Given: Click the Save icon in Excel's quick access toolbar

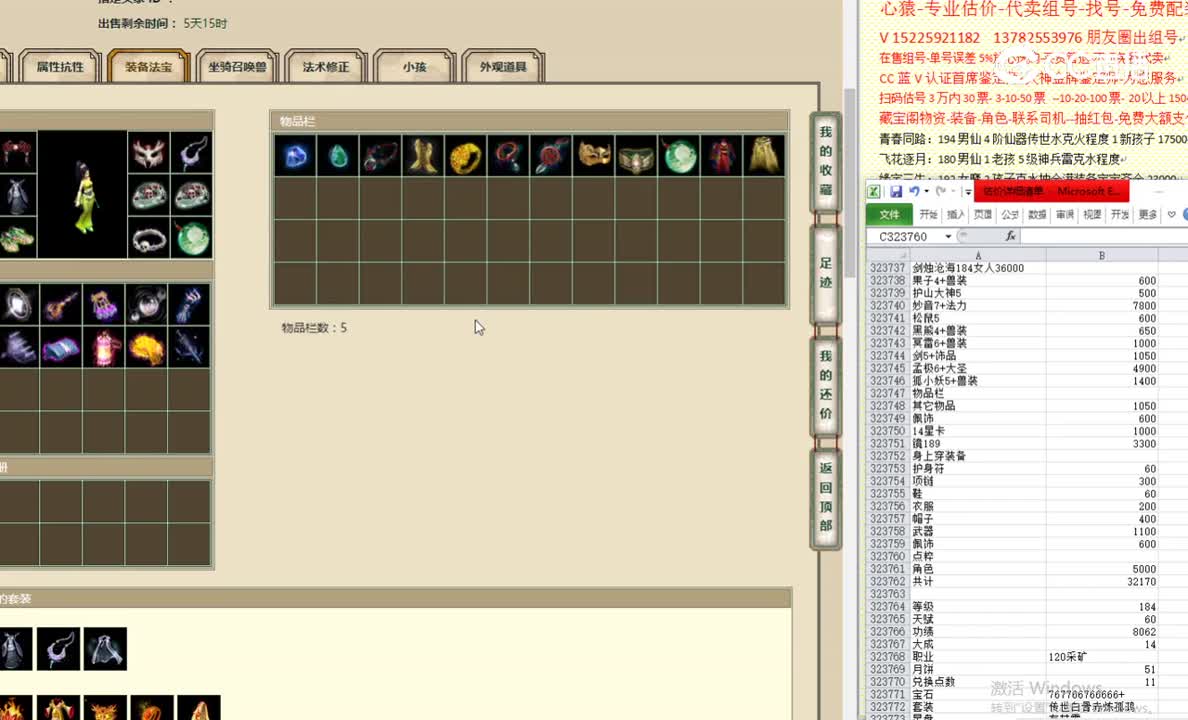Looking at the screenshot, I should [x=896, y=191].
